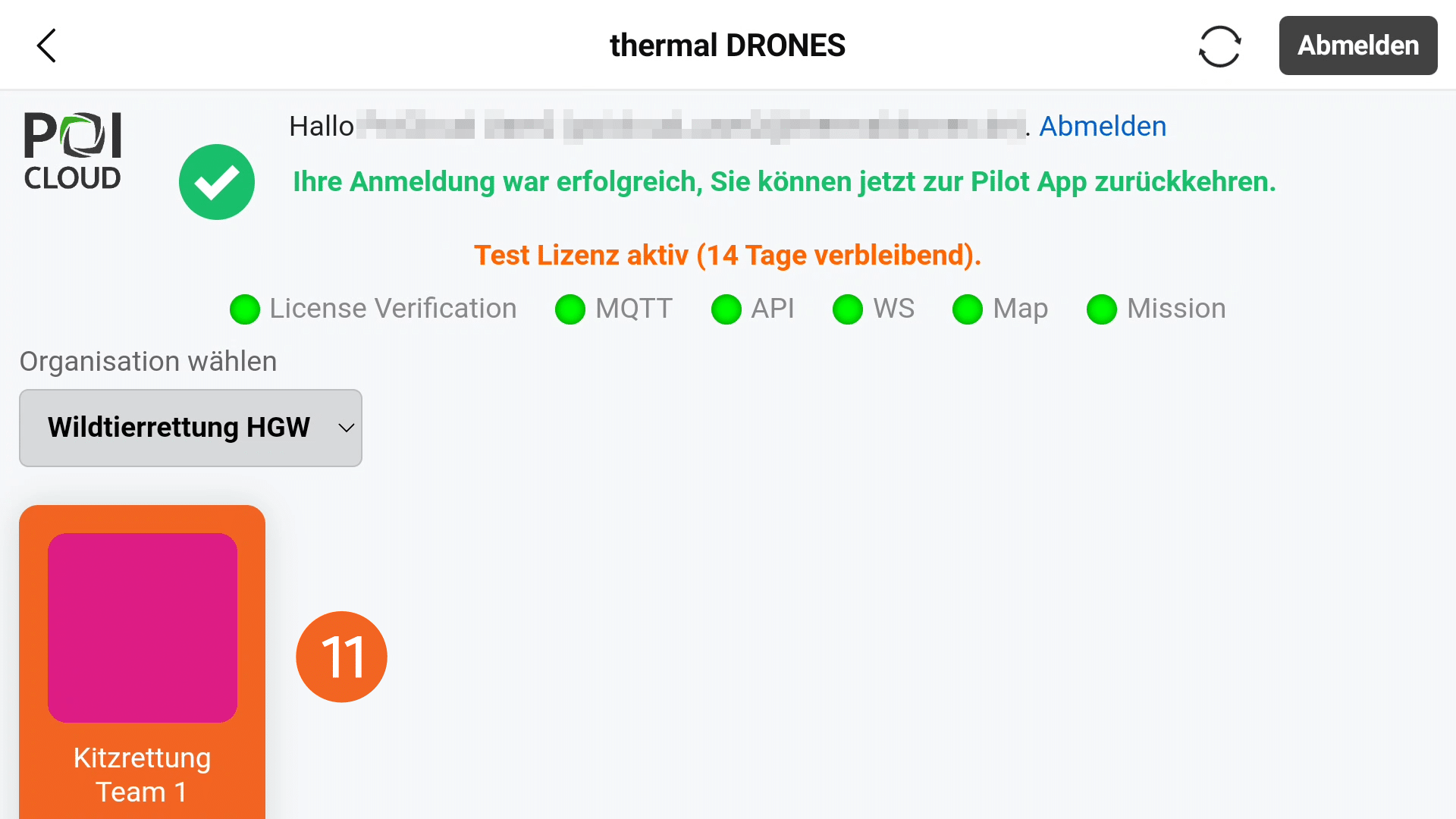Screen dimensions: 1456x819
Task: Tap the back arrow icon
Action: 47,45
